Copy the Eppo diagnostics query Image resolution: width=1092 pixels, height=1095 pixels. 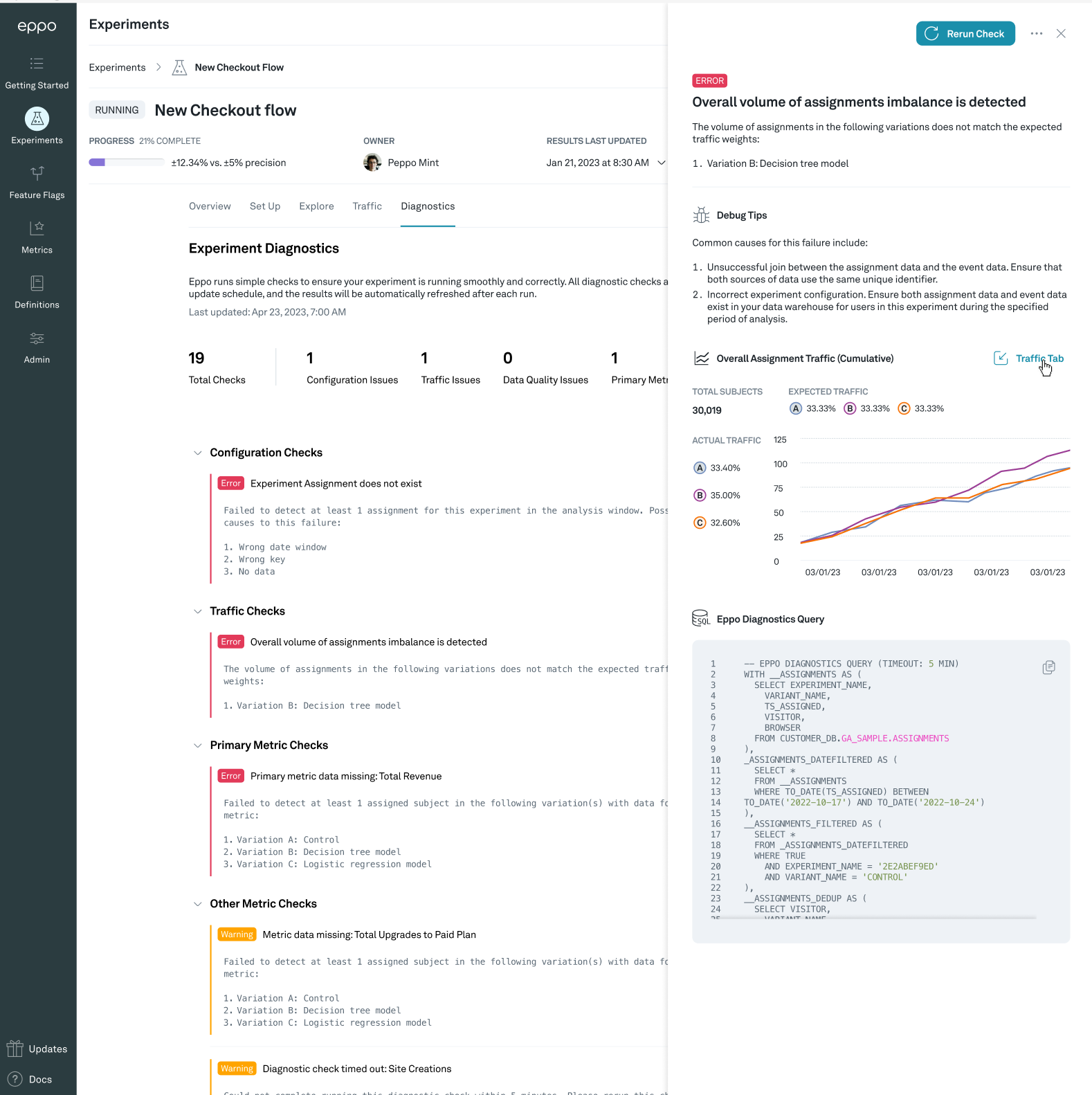(x=1048, y=667)
